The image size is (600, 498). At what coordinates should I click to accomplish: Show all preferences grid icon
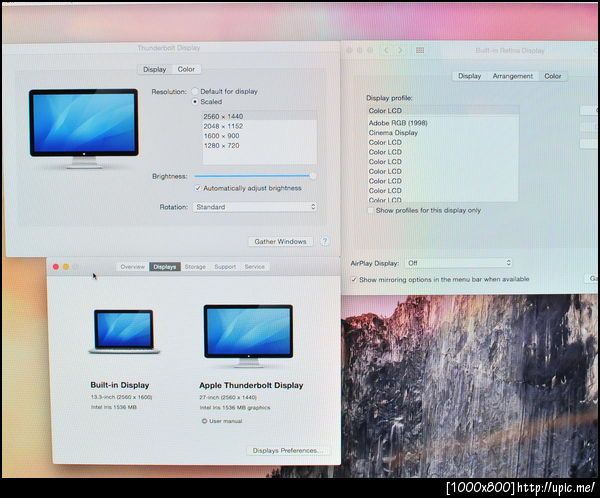point(420,51)
